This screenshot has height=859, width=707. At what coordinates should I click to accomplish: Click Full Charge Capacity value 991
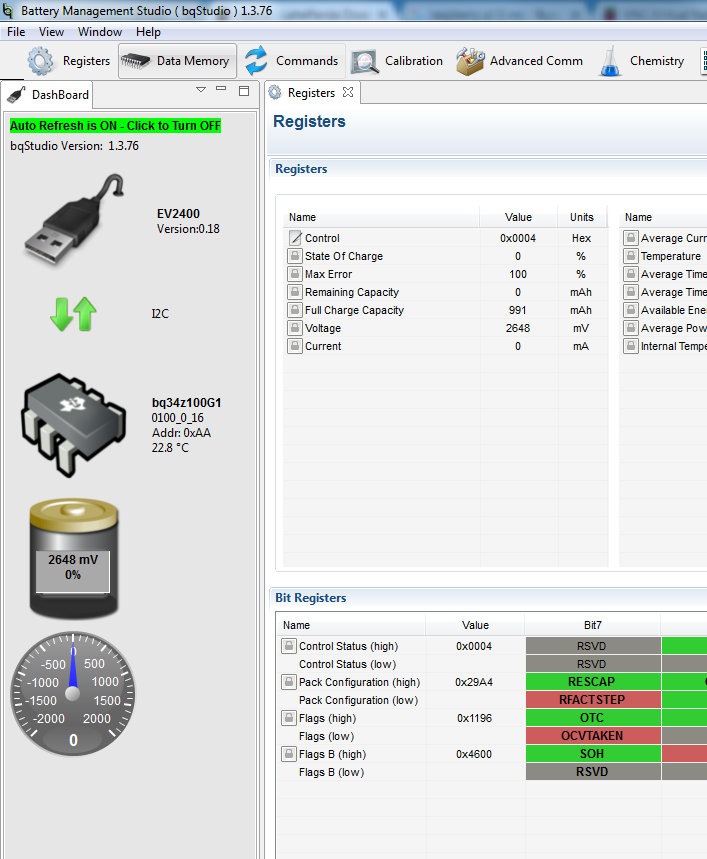tap(518, 310)
